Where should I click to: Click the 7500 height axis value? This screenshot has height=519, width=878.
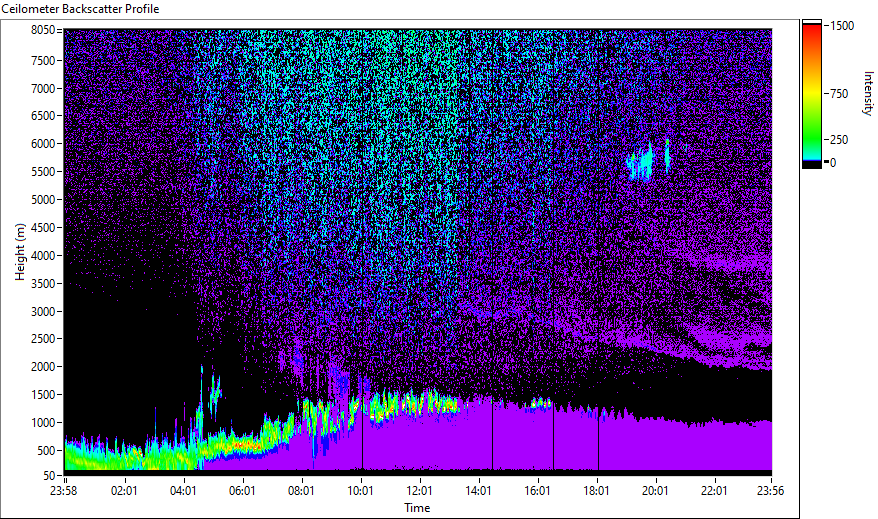(x=43, y=60)
